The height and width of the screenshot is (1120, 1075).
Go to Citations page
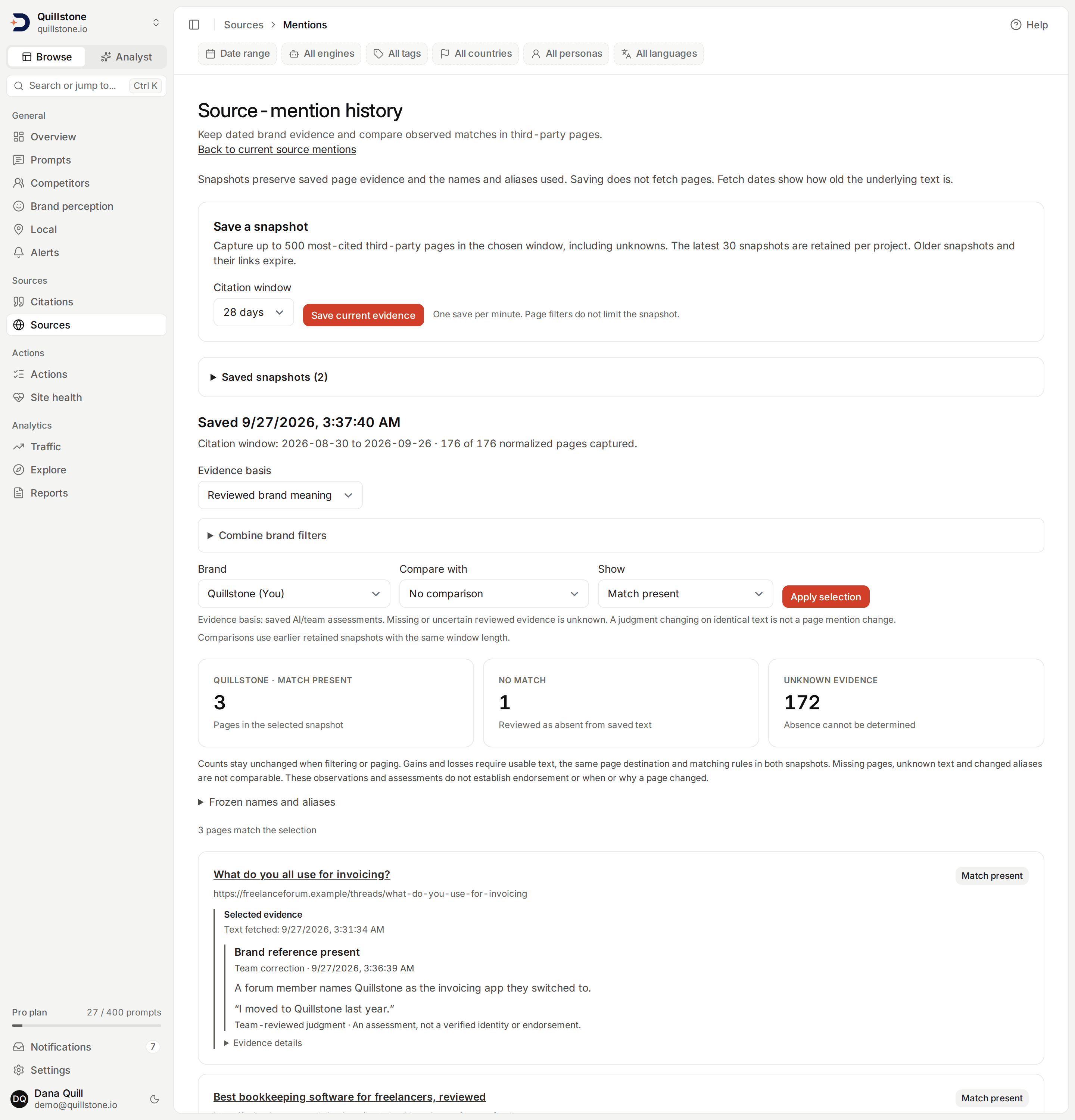[x=87, y=302]
